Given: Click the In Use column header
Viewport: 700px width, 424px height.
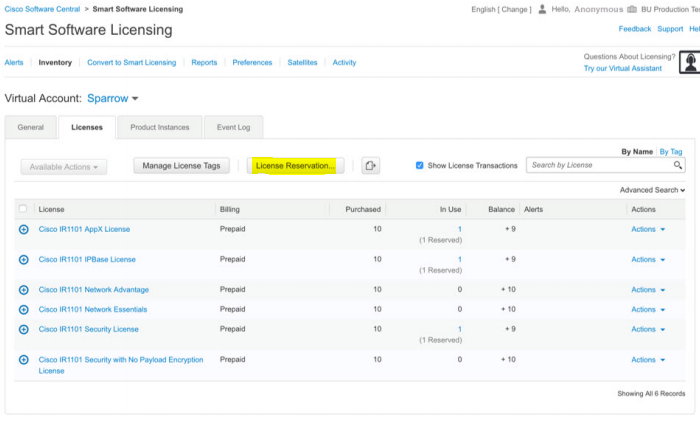Looking at the screenshot, I should pyautogui.click(x=450, y=209).
